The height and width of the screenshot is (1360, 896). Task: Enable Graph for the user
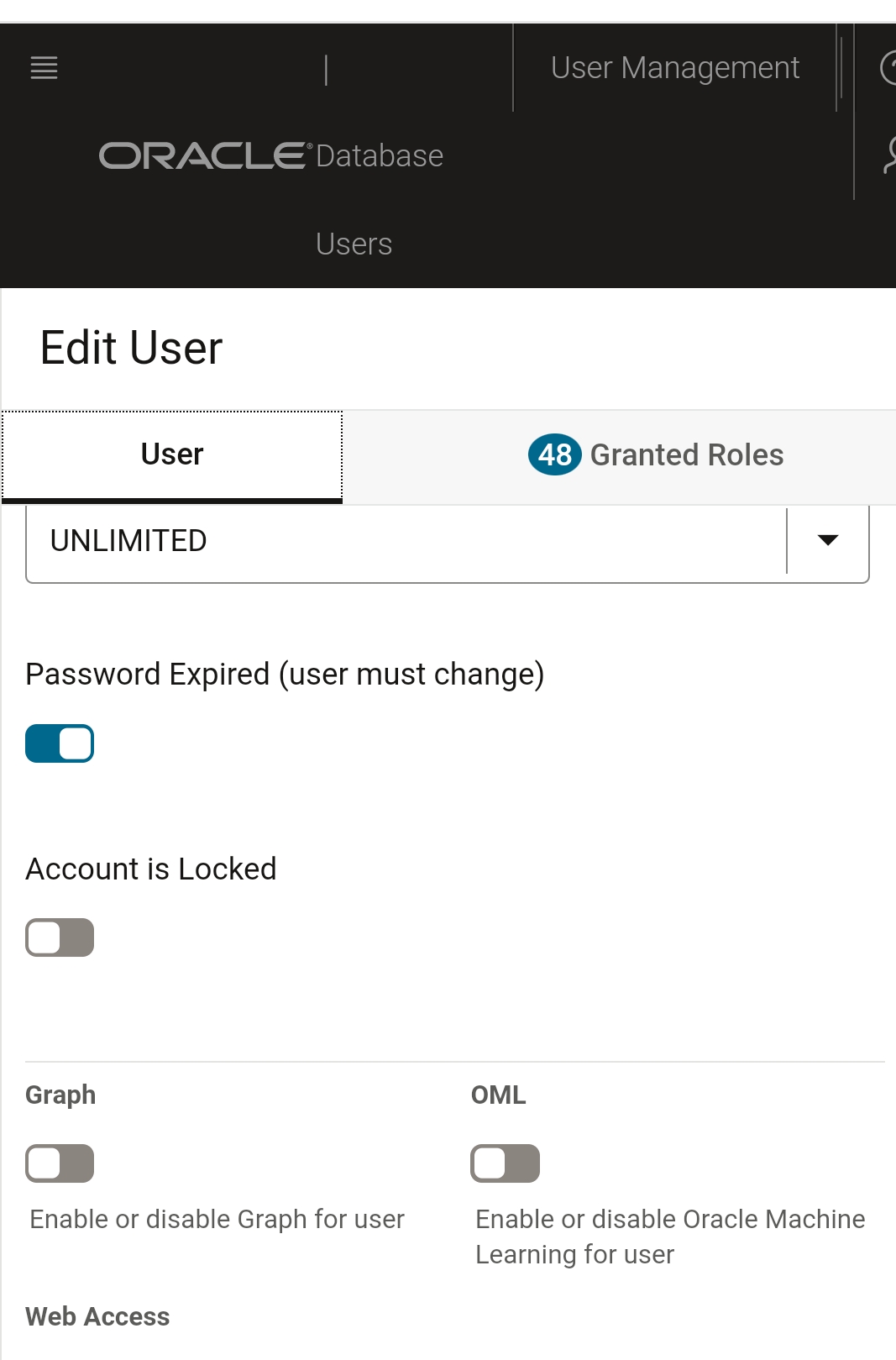(x=60, y=1163)
